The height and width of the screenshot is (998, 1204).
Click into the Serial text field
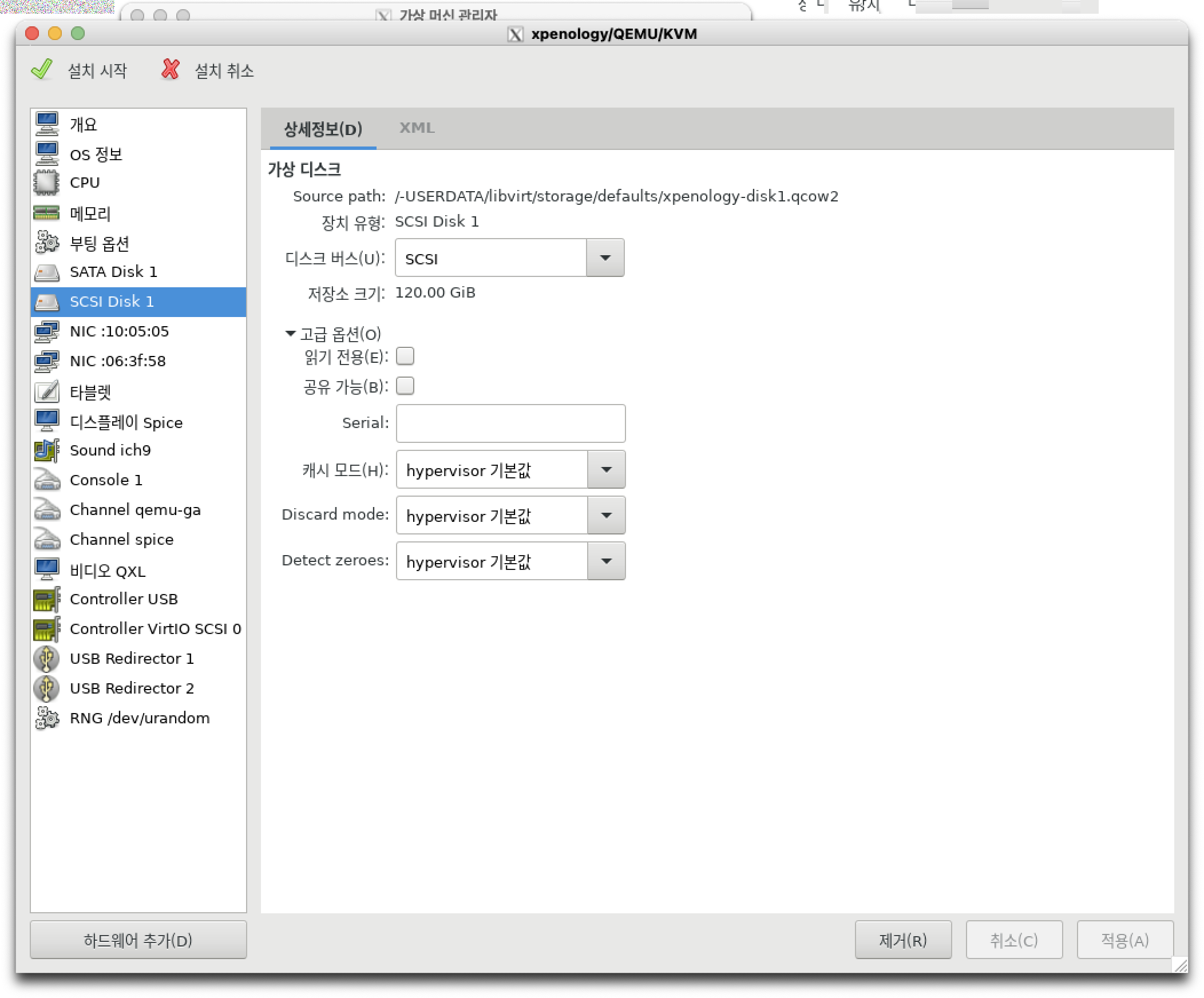point(510,423)
